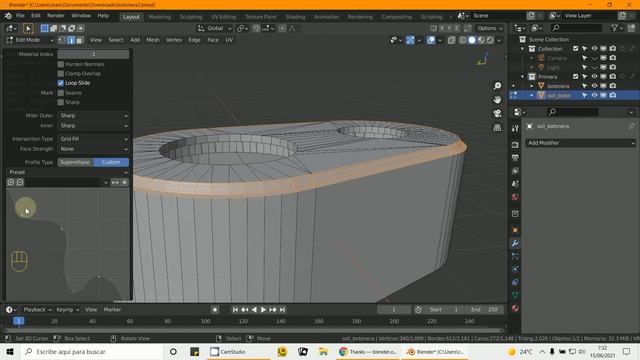Open the Face Strength dropdown
The height and width of the screenshot is (360, 640).
coord(93,149)
